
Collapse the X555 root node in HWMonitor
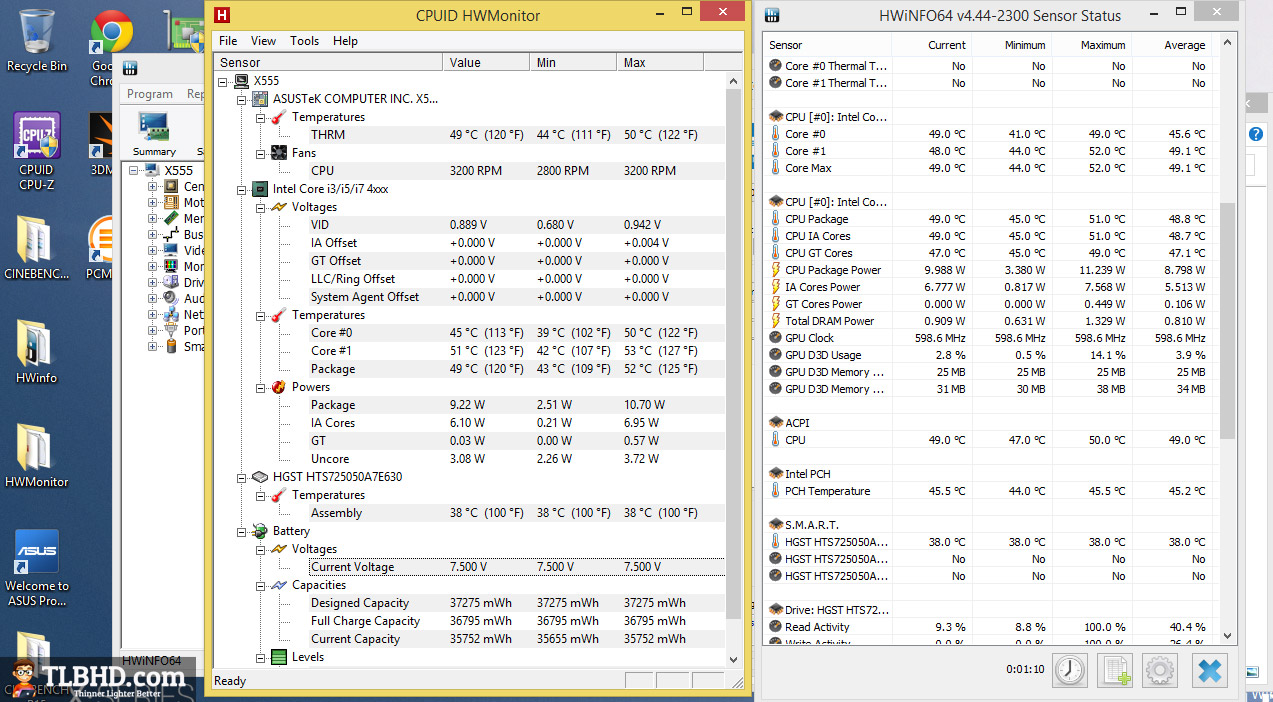click(x=222, y=81)
